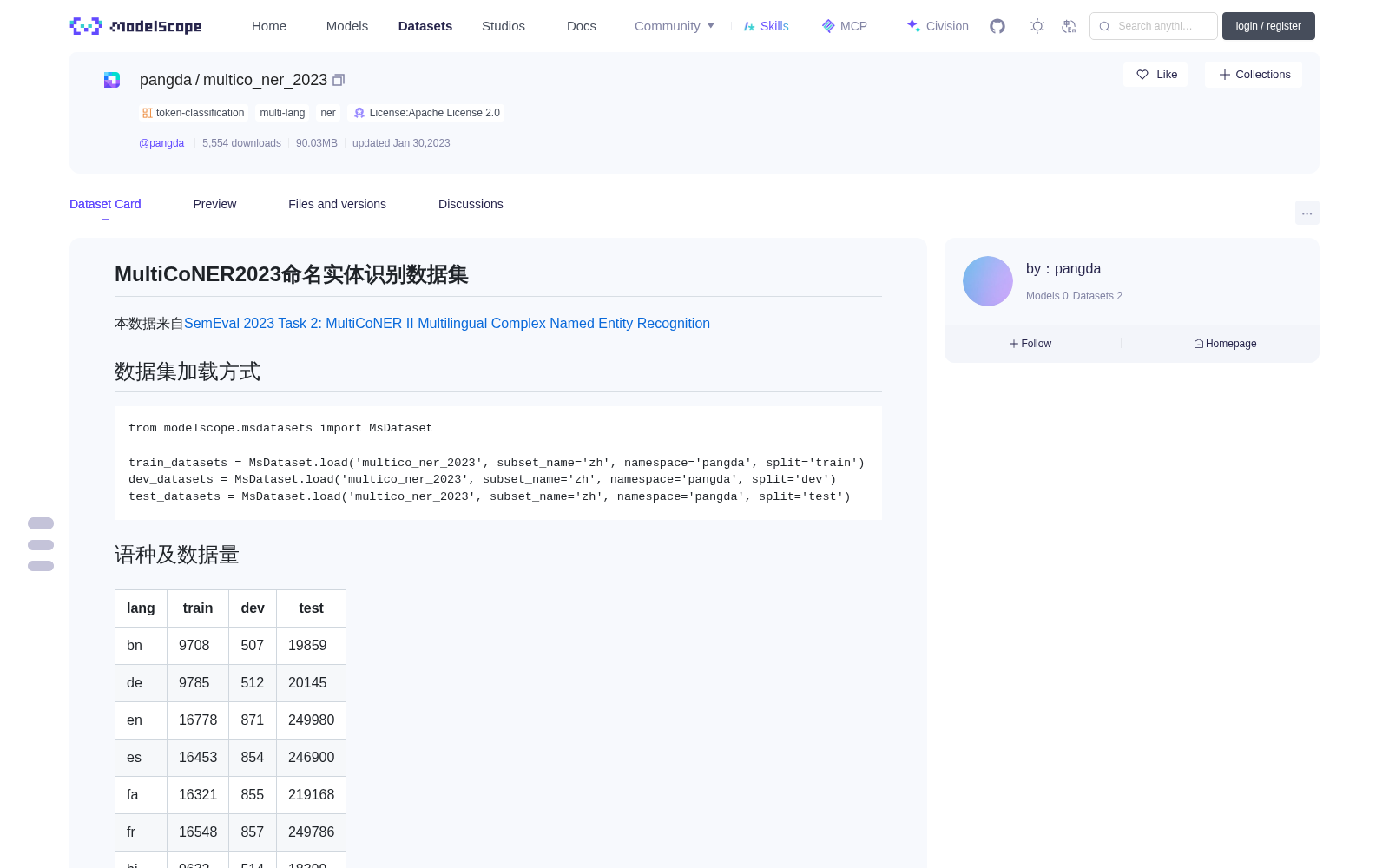Open the MCP nav link
The height and width of the screenshot is (868, 1389).
point(845,26)
